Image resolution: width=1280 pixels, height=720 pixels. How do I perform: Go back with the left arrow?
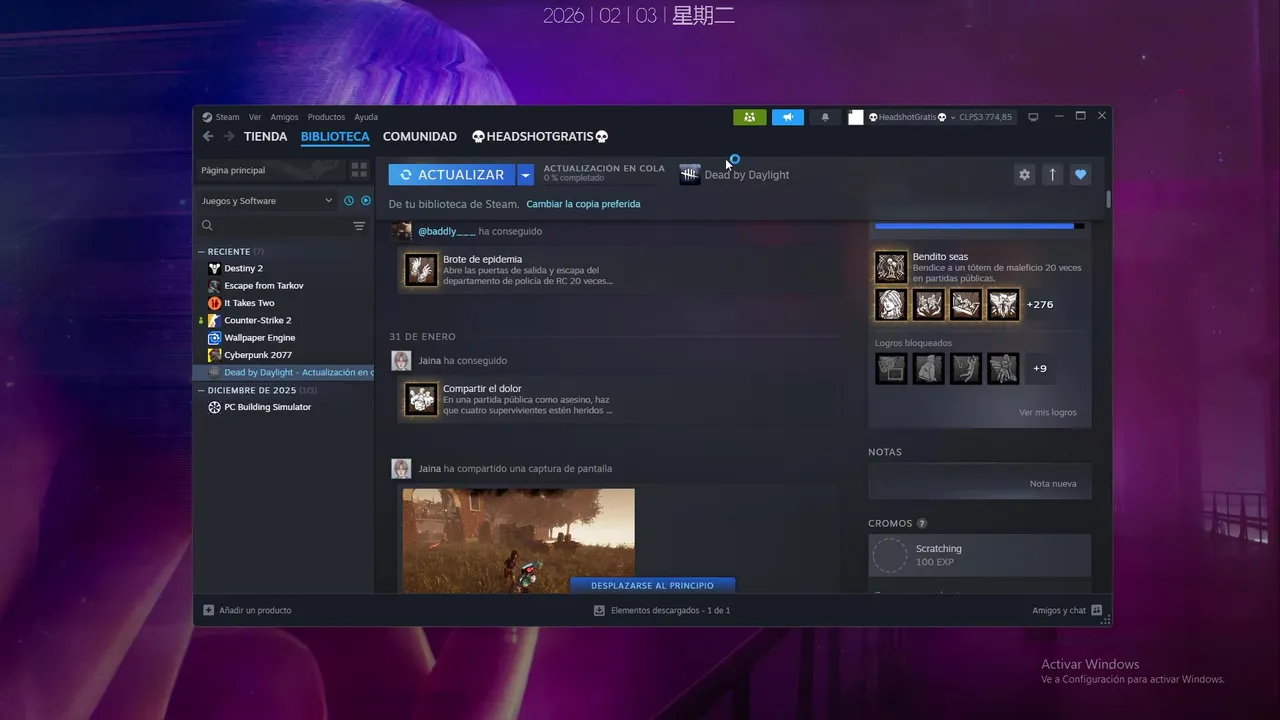coord(208,137)
